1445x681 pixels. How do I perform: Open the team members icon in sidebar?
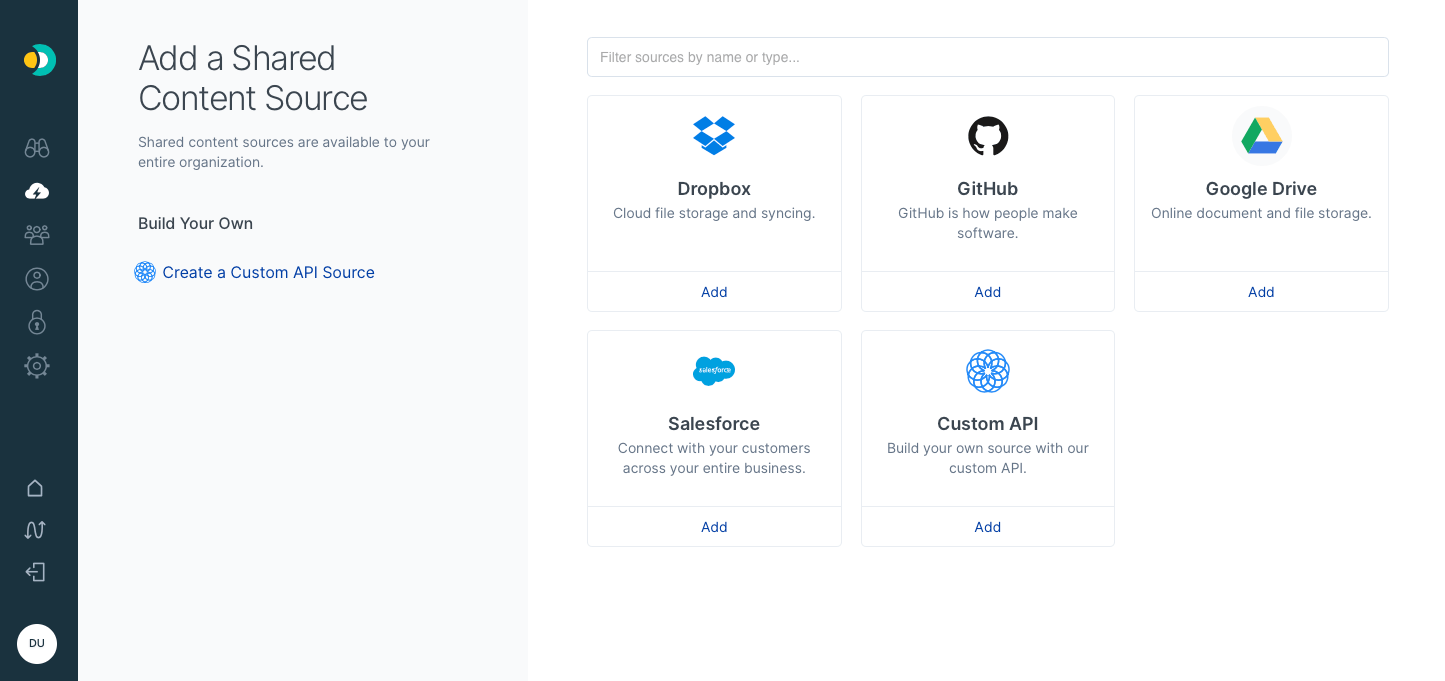click(37, 234)
